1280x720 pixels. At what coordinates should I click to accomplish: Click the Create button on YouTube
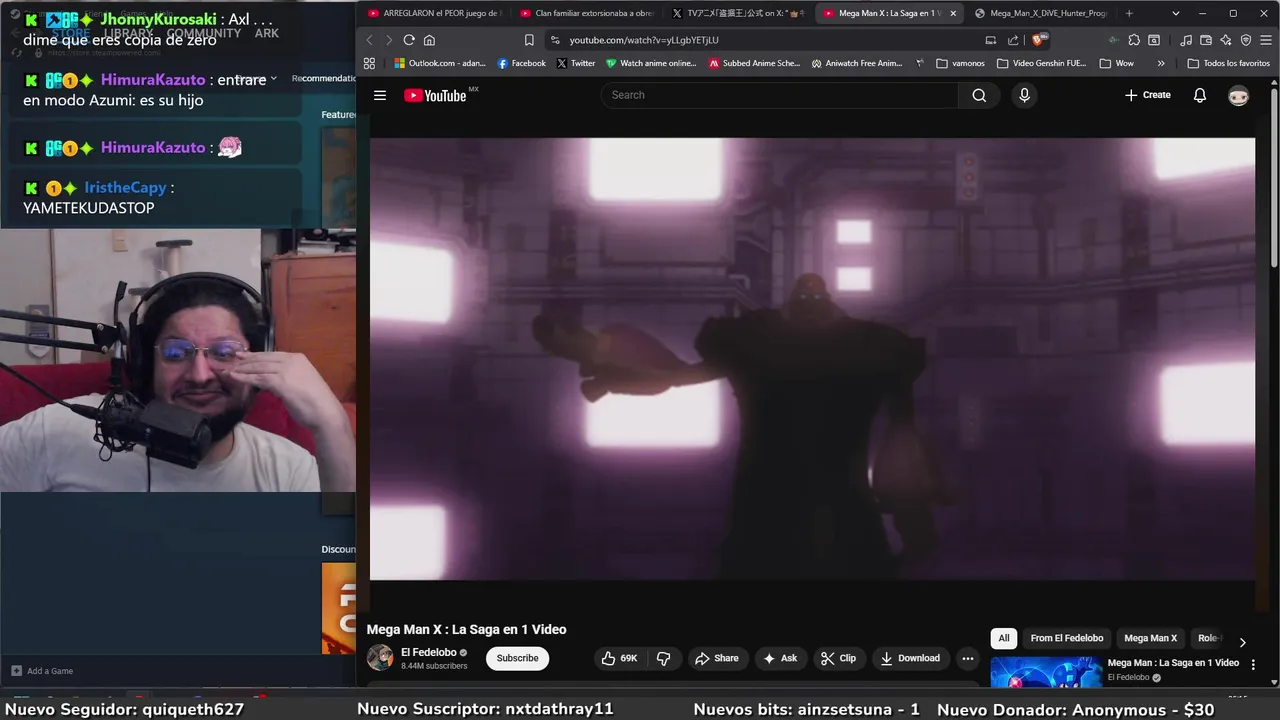click(x=1147, y=95)
